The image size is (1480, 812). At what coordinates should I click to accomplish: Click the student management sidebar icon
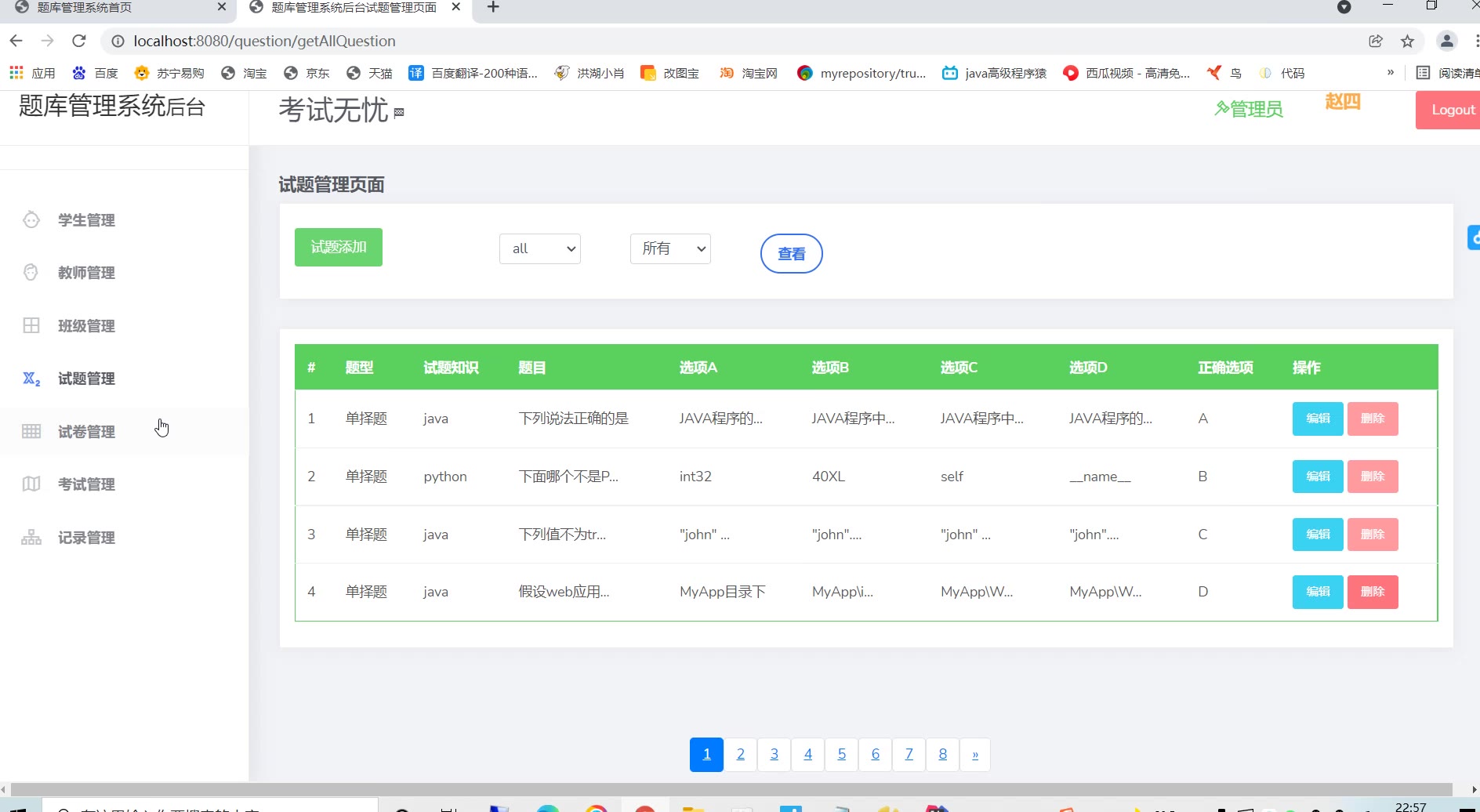pyautogui.click(x=31, y=220)
